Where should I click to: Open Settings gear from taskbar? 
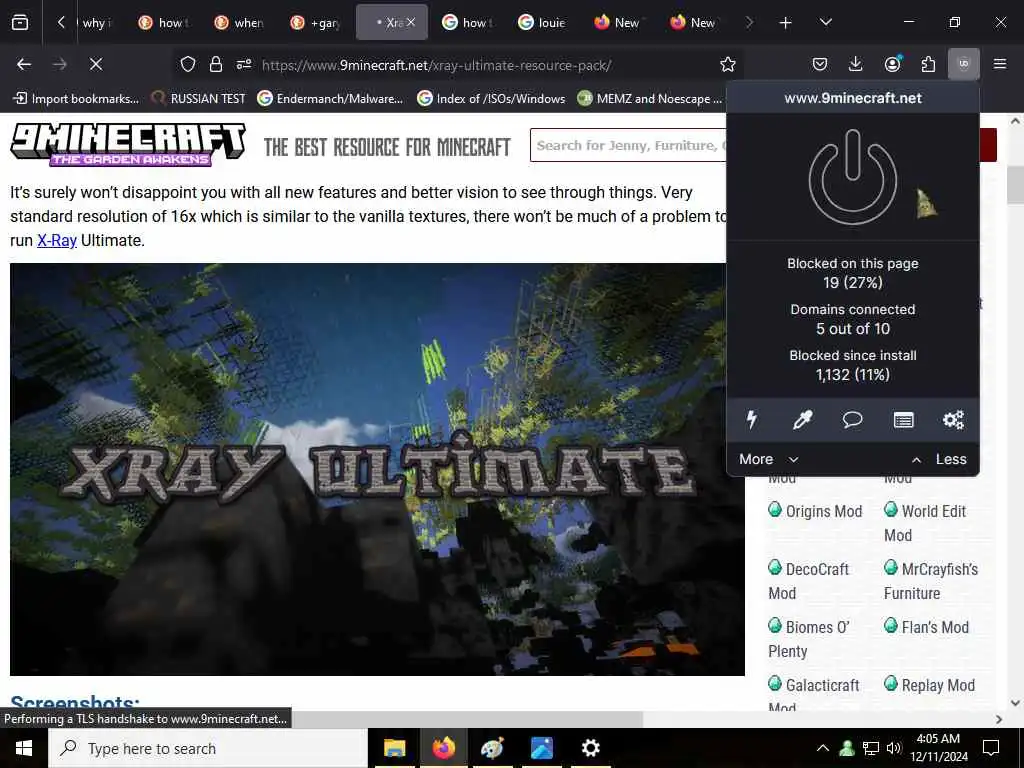click(x=590, y=748)
